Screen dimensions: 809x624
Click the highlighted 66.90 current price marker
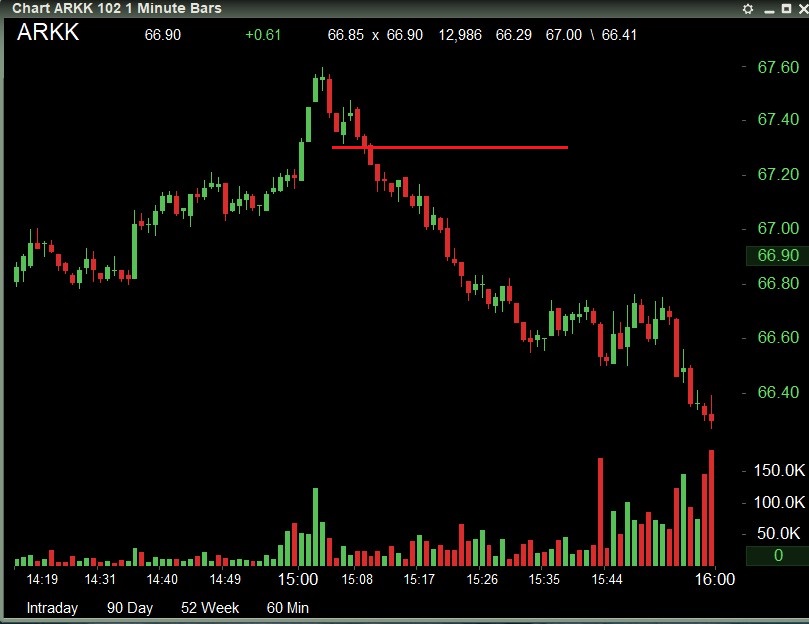(778, 255)
